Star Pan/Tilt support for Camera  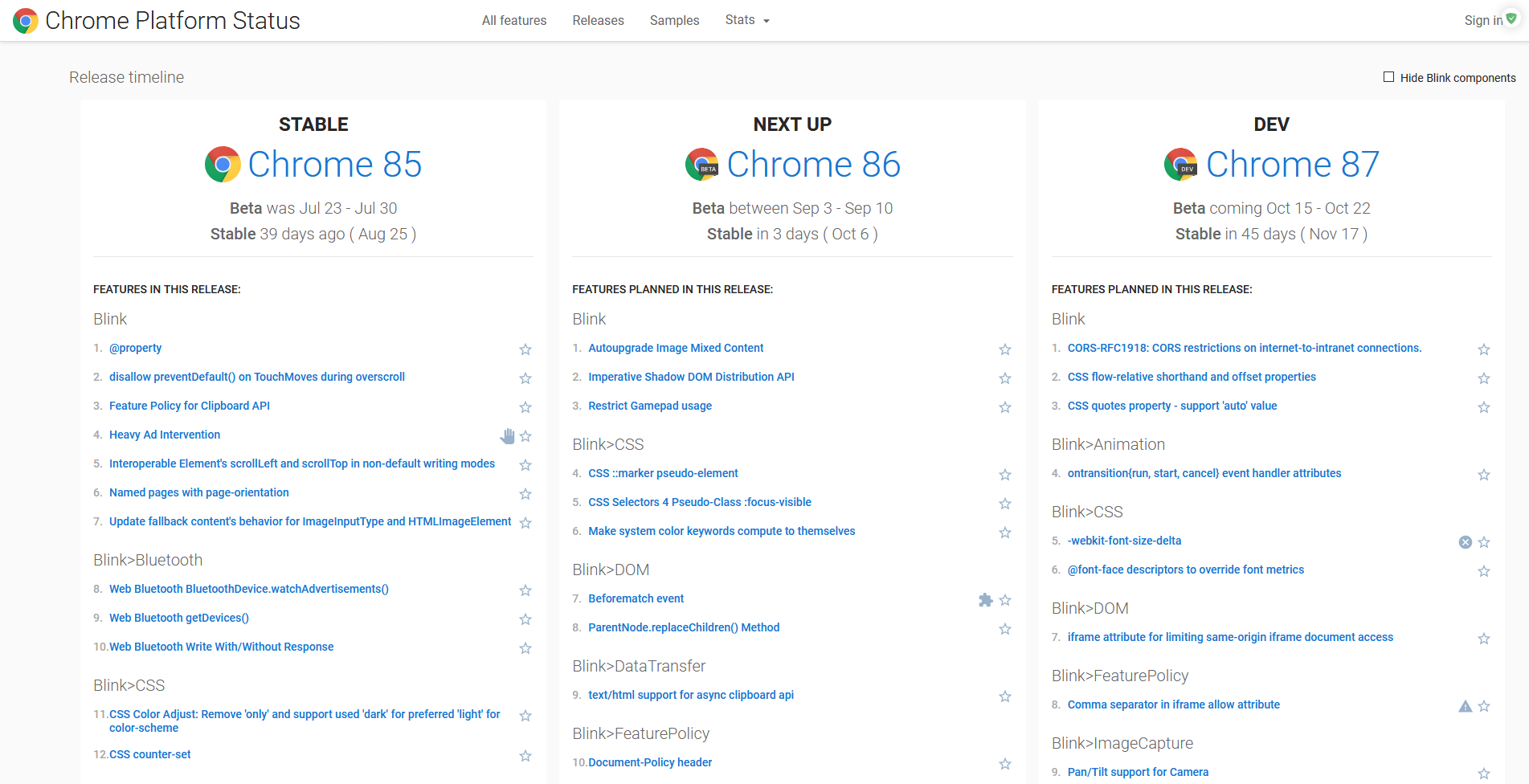coord(1484,774)
